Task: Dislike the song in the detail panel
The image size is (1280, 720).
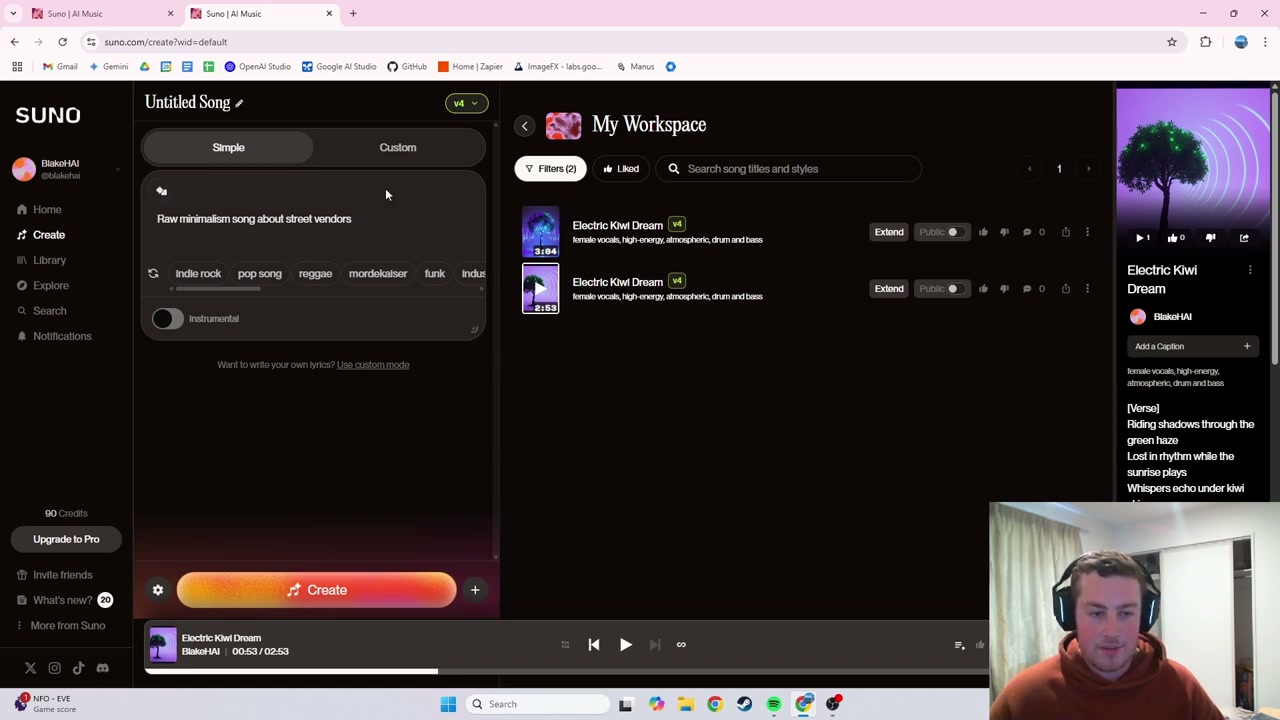Action: pyautogui.click(x=1211, y=238)
